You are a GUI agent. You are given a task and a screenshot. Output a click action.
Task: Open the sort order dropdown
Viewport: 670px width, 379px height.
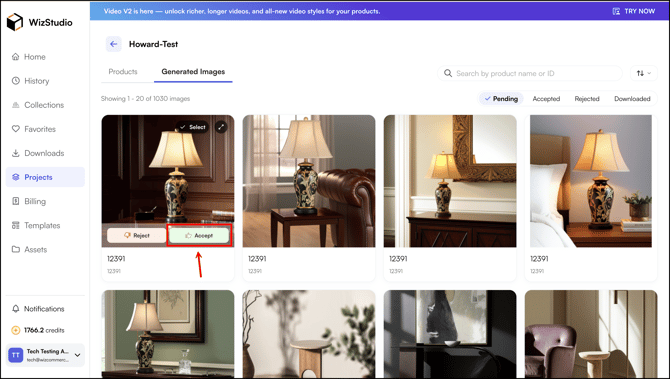pyautogui.click(x=644, y=73)
